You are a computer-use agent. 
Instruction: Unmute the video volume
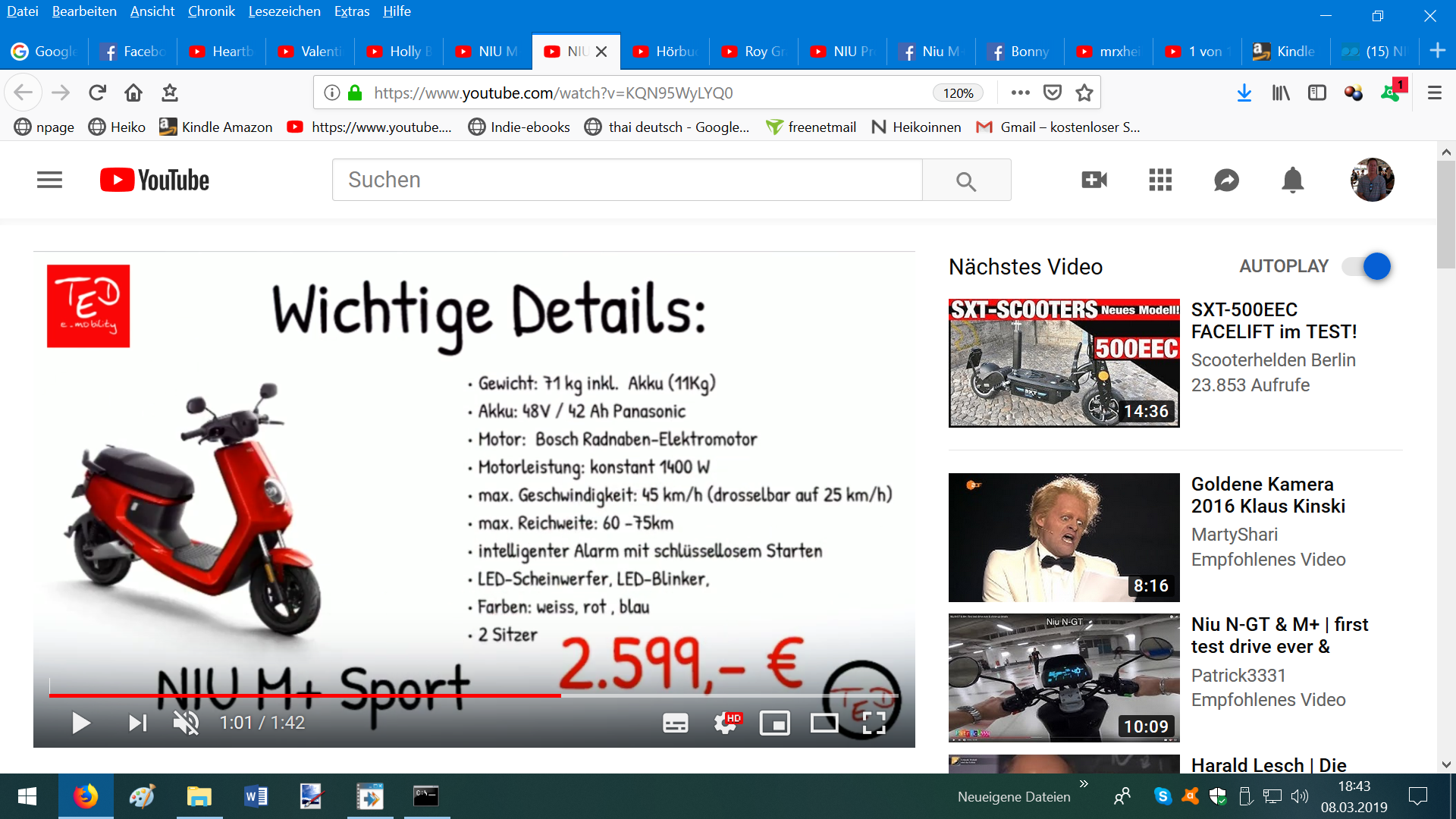pyautogui.click(x=186, y=723)
